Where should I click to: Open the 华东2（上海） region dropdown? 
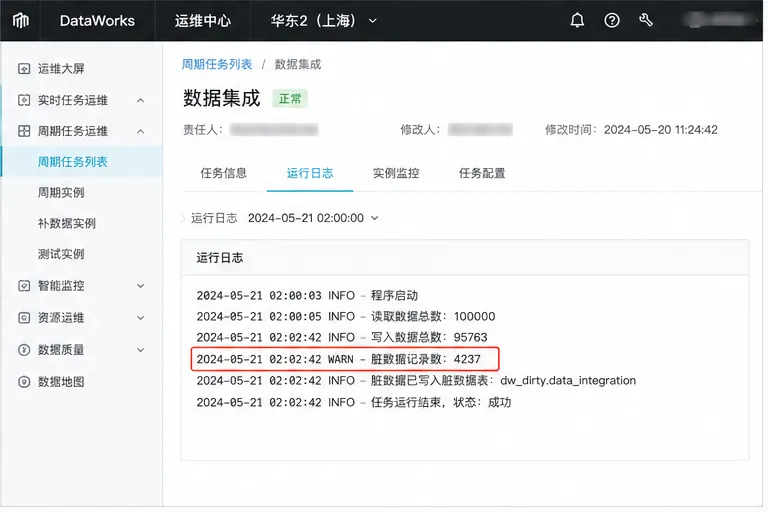click(323, 21)
